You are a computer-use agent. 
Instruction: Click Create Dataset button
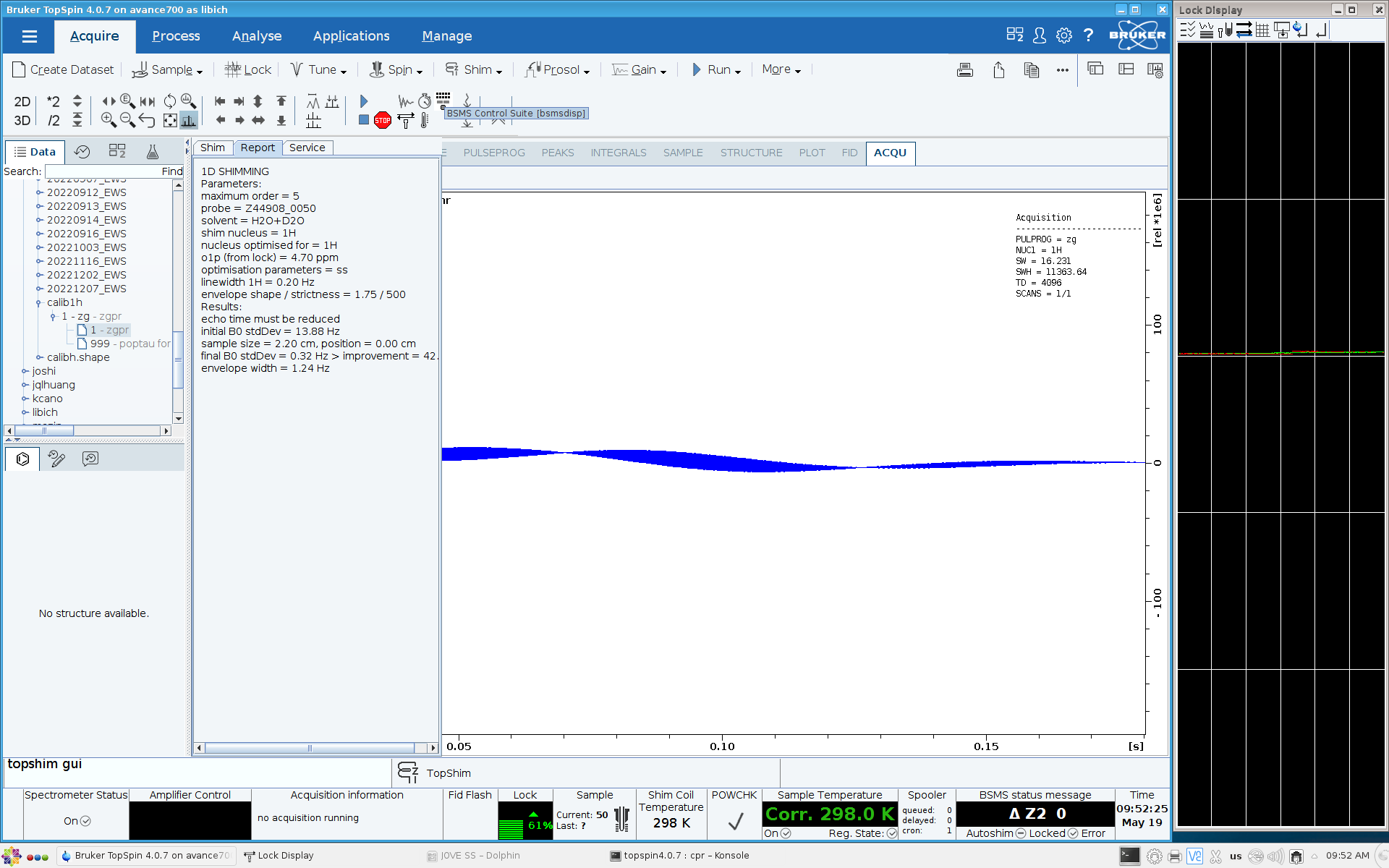coord(64,70)
